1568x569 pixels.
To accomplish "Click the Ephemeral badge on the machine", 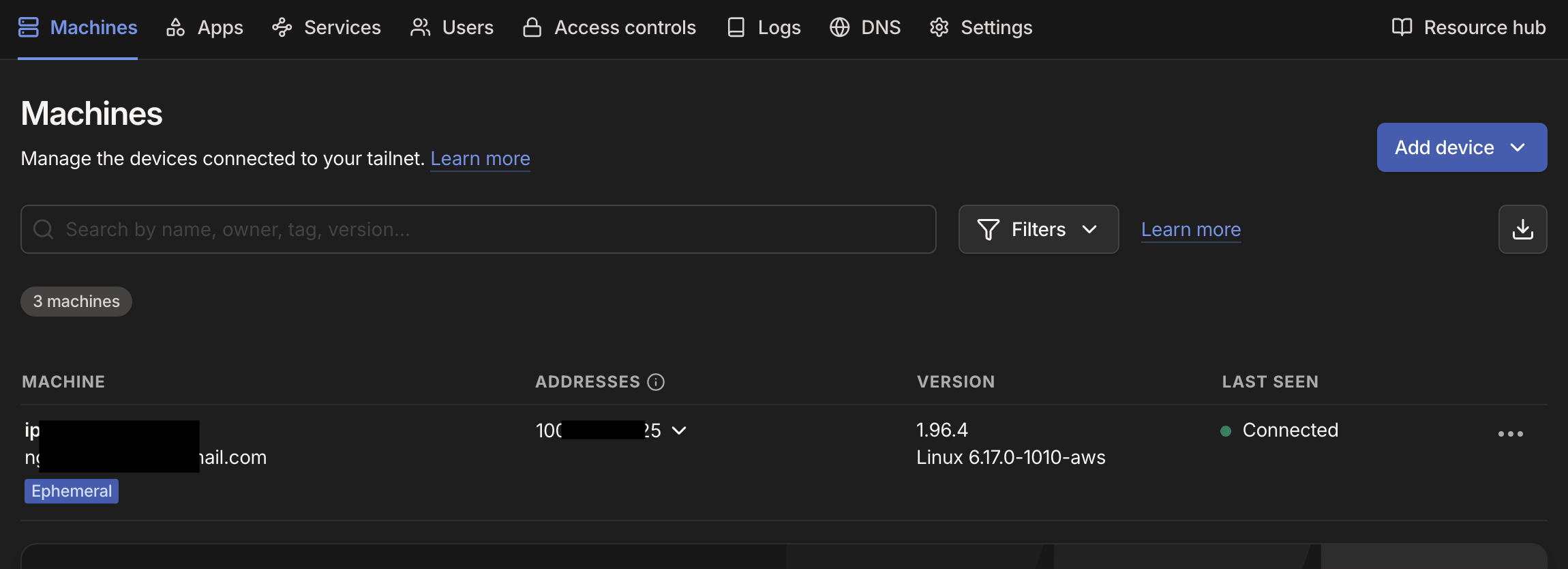I will (72, 491).
